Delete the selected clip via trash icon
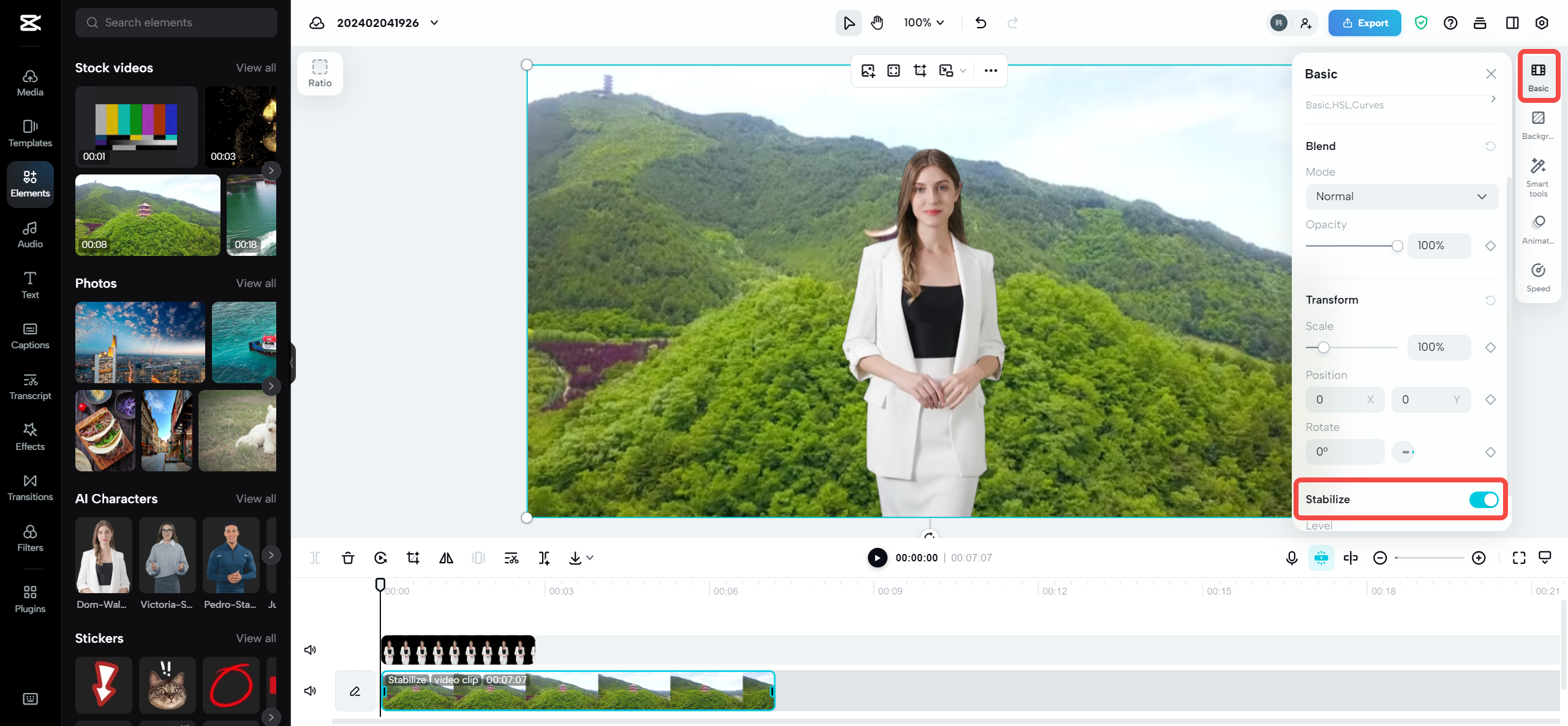This screenshot has height=726, width=1568. [x=348, y=558]
